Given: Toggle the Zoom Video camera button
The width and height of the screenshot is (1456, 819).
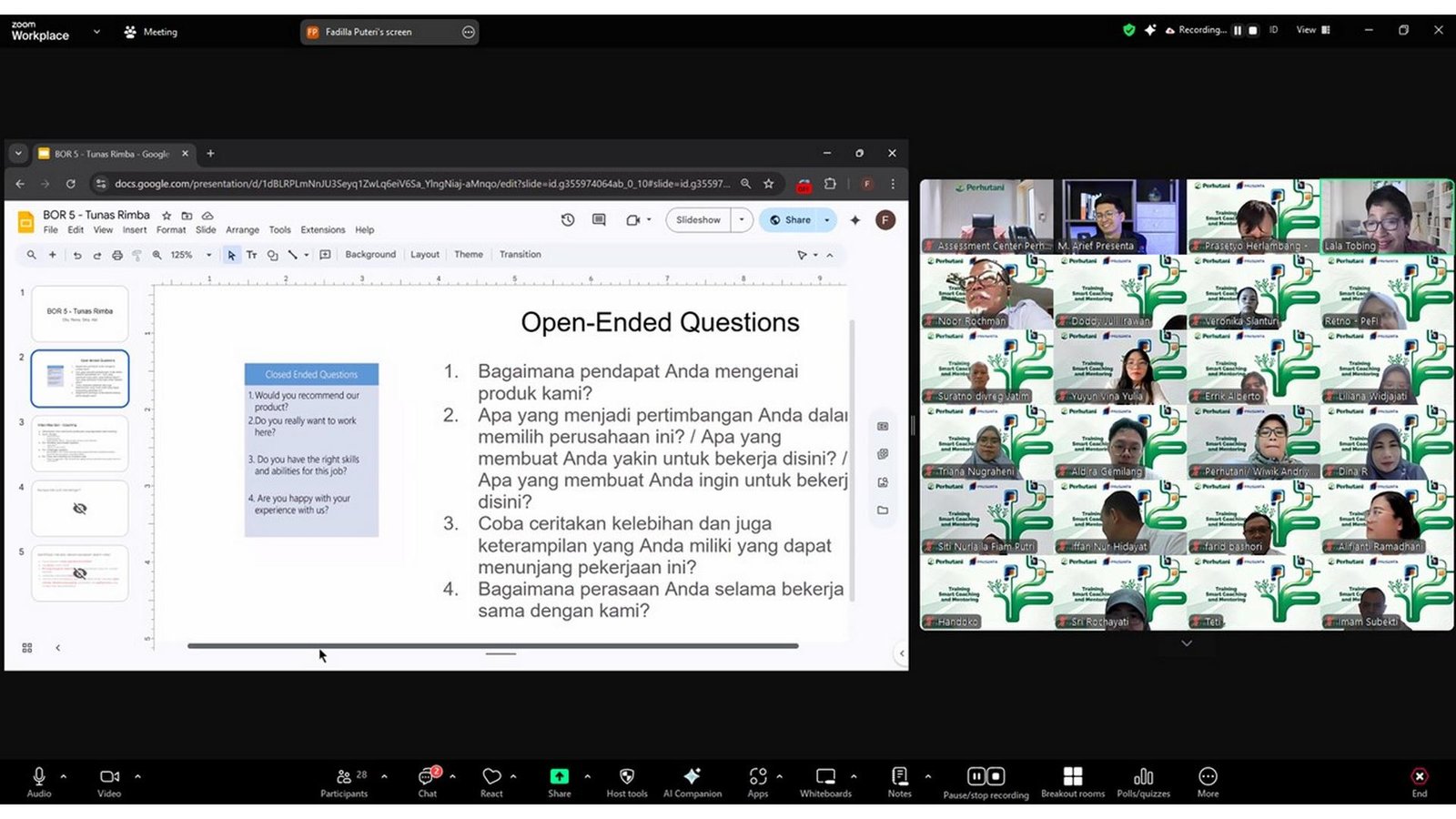Looking at the screenshot, I should pyautogui.click(x=109, y=781).
